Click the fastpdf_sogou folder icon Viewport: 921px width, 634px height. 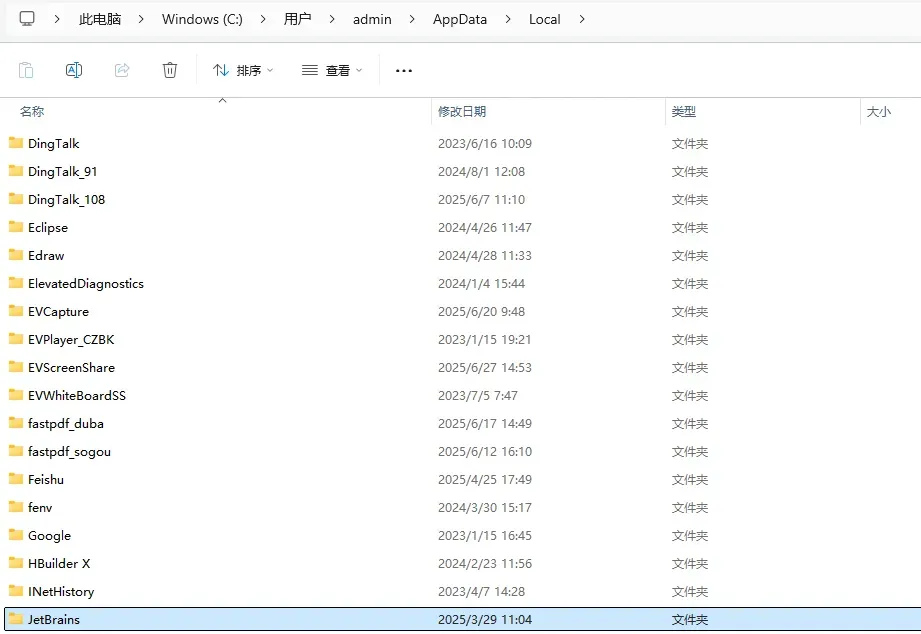[x=16, y=451]
